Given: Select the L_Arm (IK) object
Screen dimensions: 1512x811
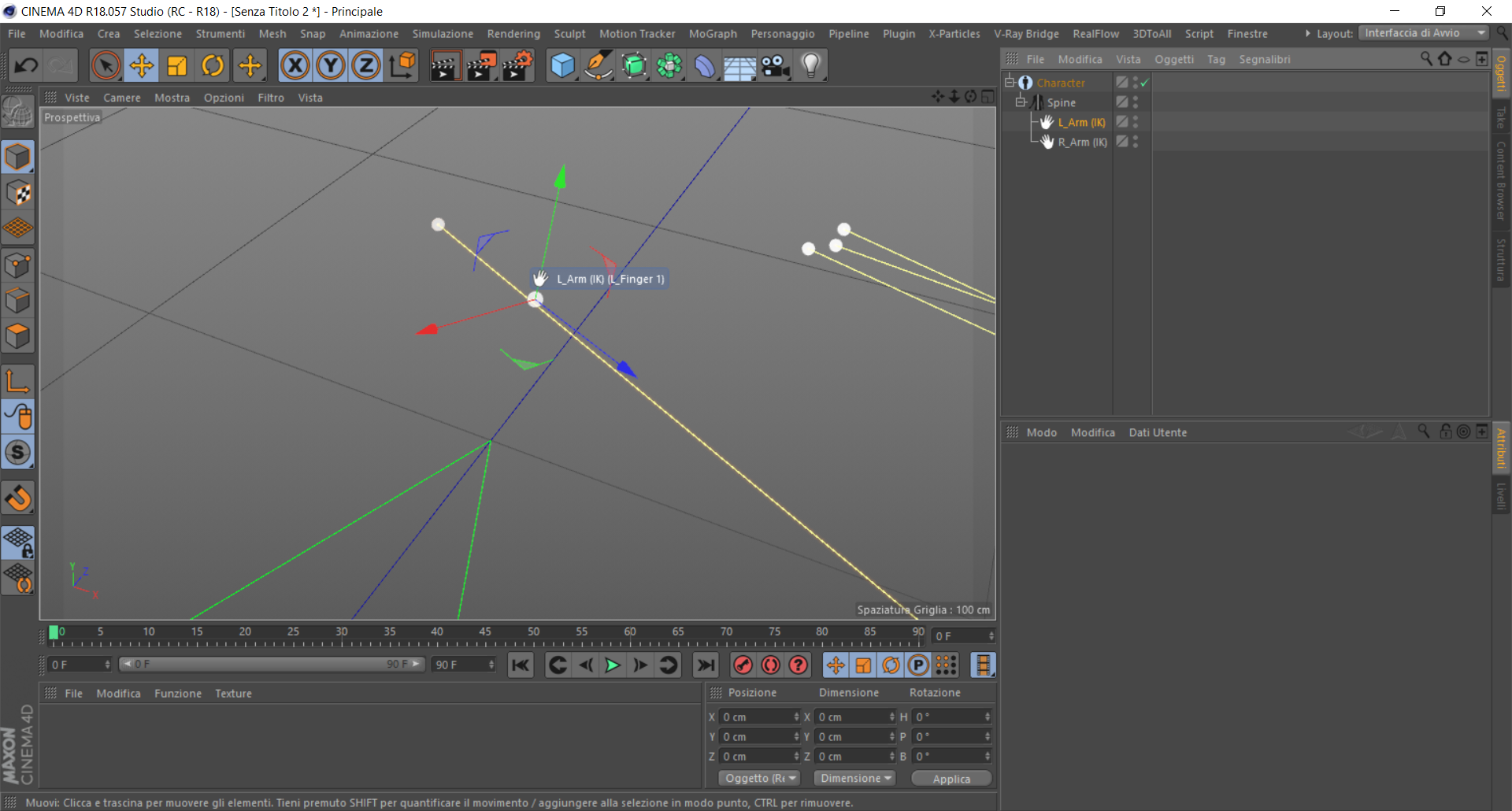Looking at the screenshot, I should click(1081, 122).
